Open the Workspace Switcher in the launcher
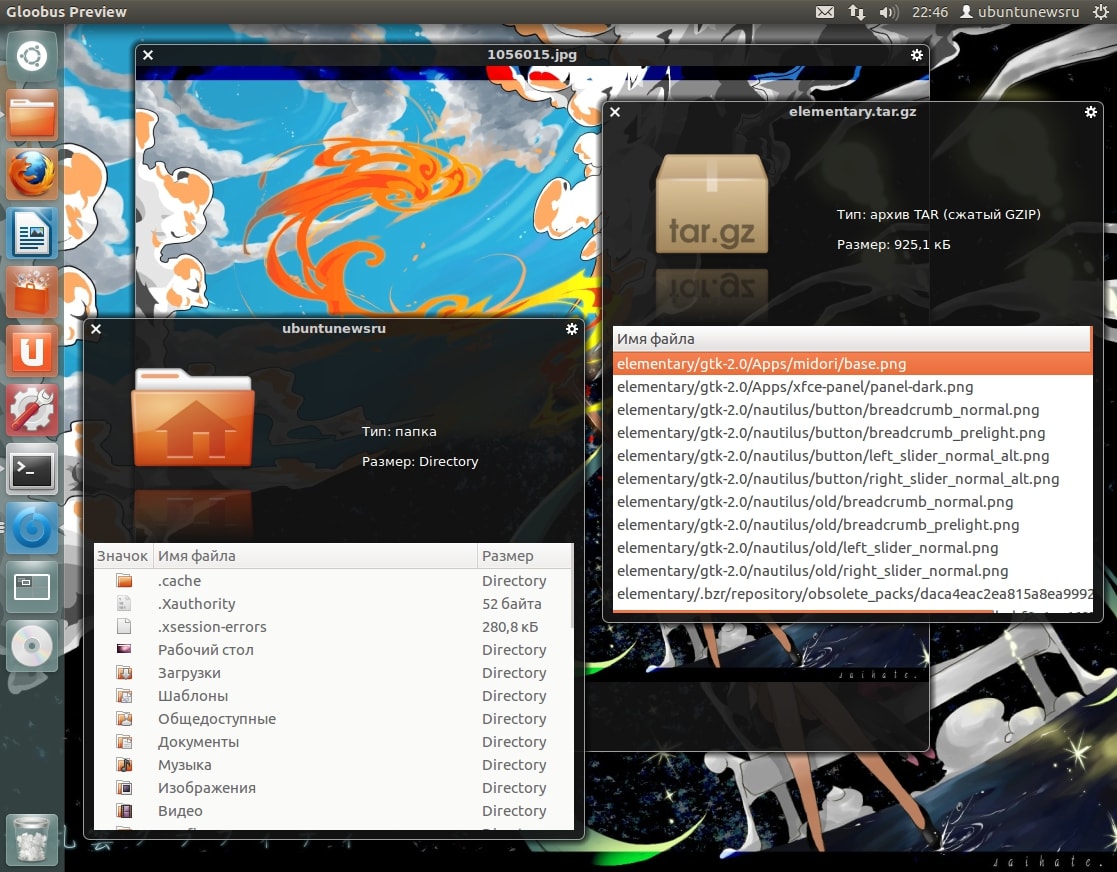This screenshot has height=872, width=1117. tap(32, 588)
